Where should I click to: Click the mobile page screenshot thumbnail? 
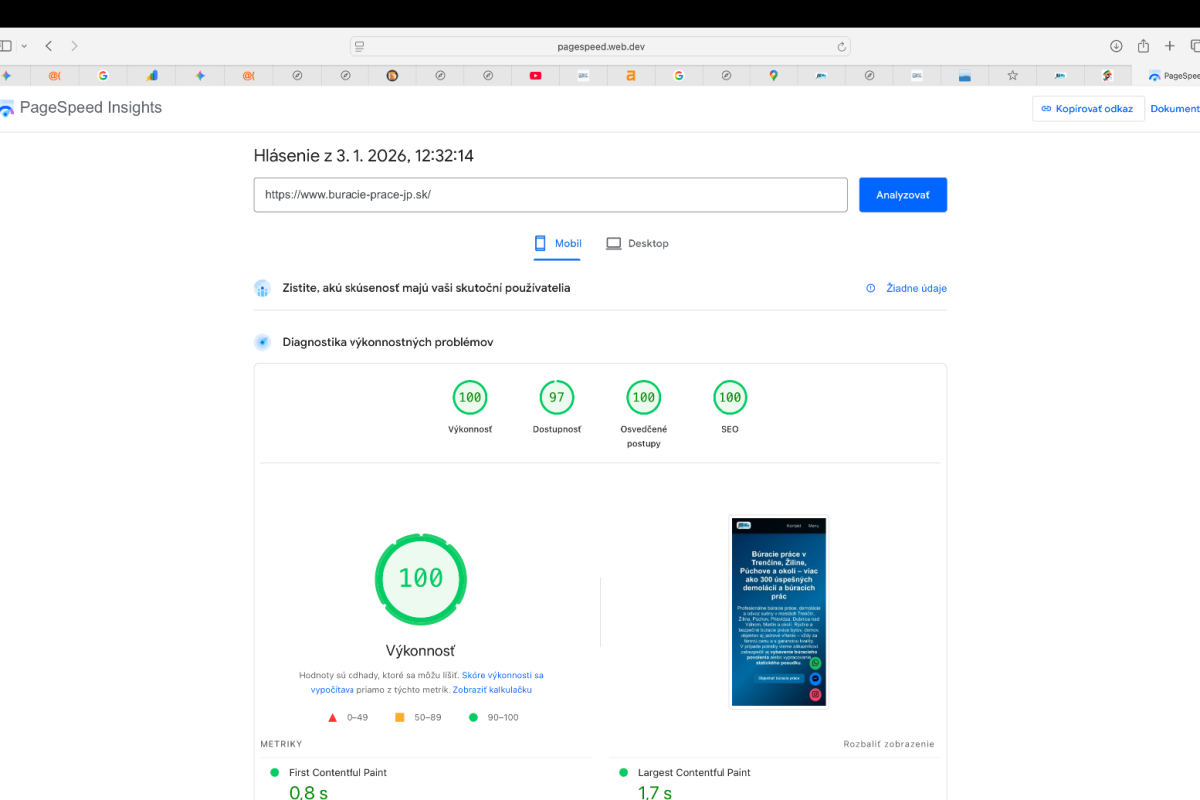coord(779,611)
